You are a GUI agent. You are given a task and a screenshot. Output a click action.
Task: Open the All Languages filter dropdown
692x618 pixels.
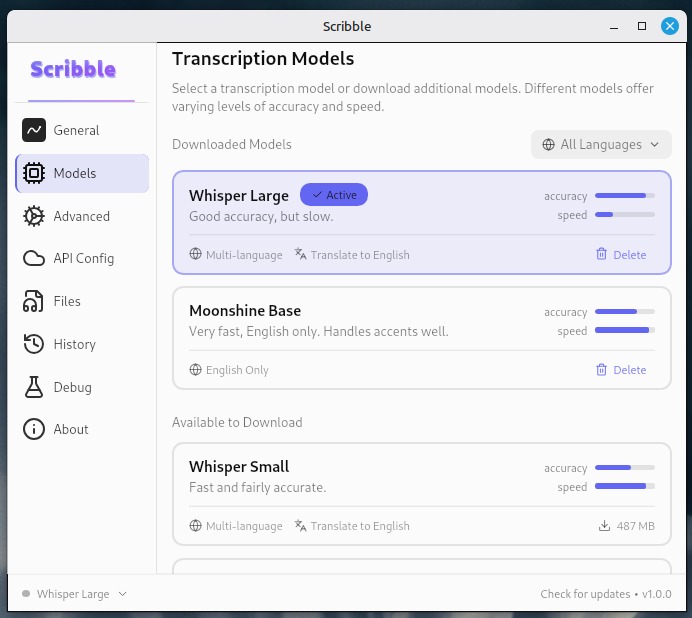(x=601, y=144)
